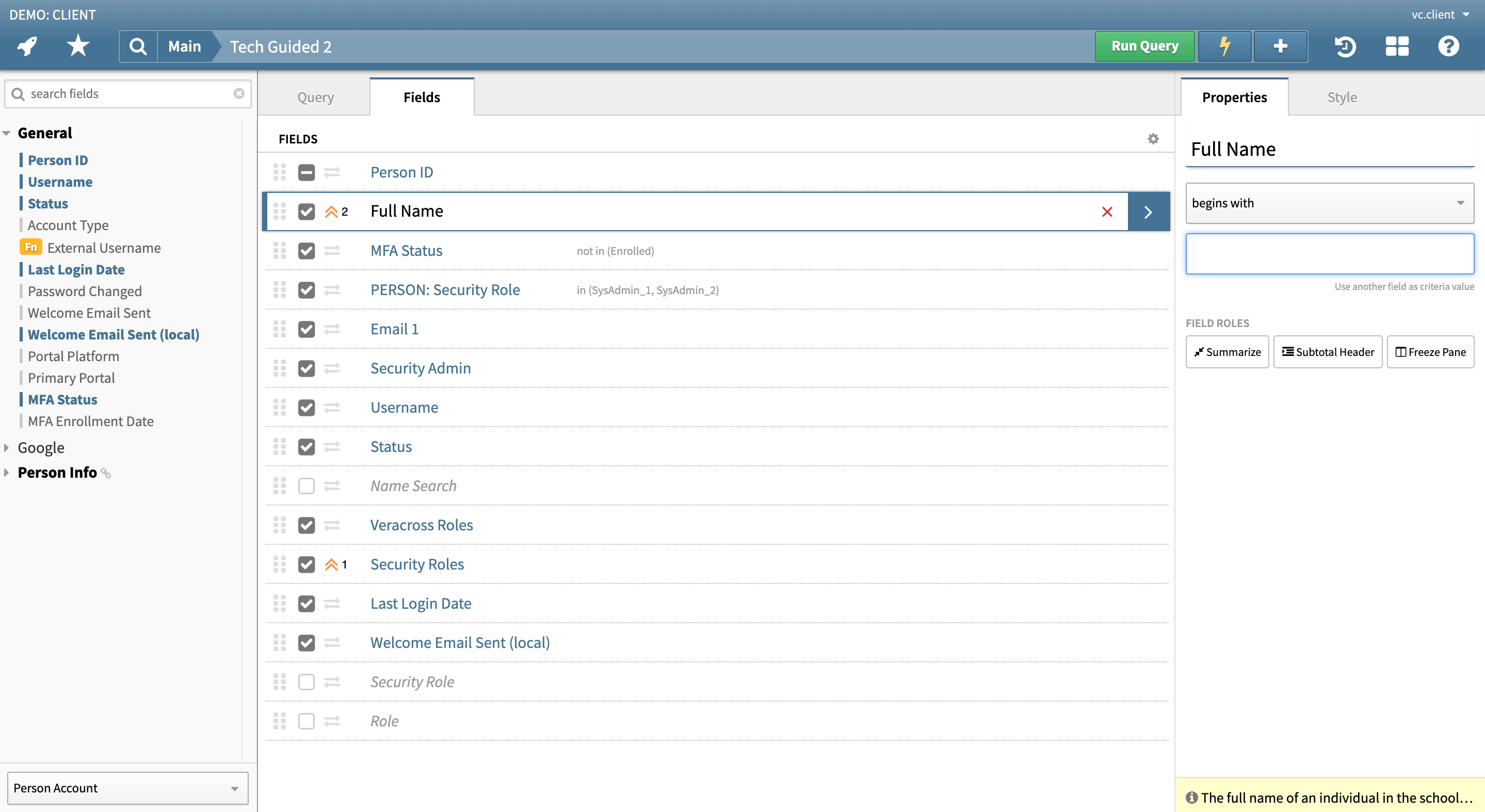Click the magnifying glass search icon
Screen dimensions: 1485x812
coord(138,46)
